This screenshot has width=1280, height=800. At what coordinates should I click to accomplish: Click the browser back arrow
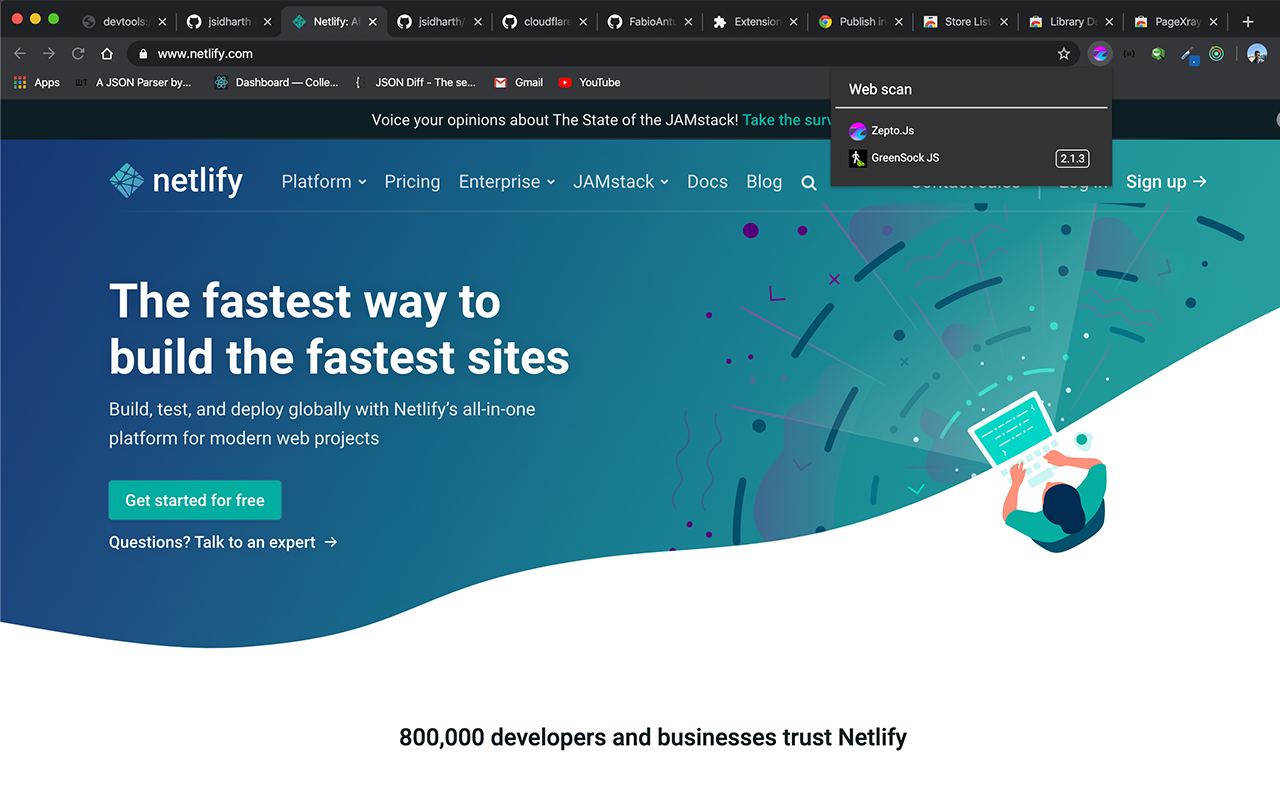20,54
